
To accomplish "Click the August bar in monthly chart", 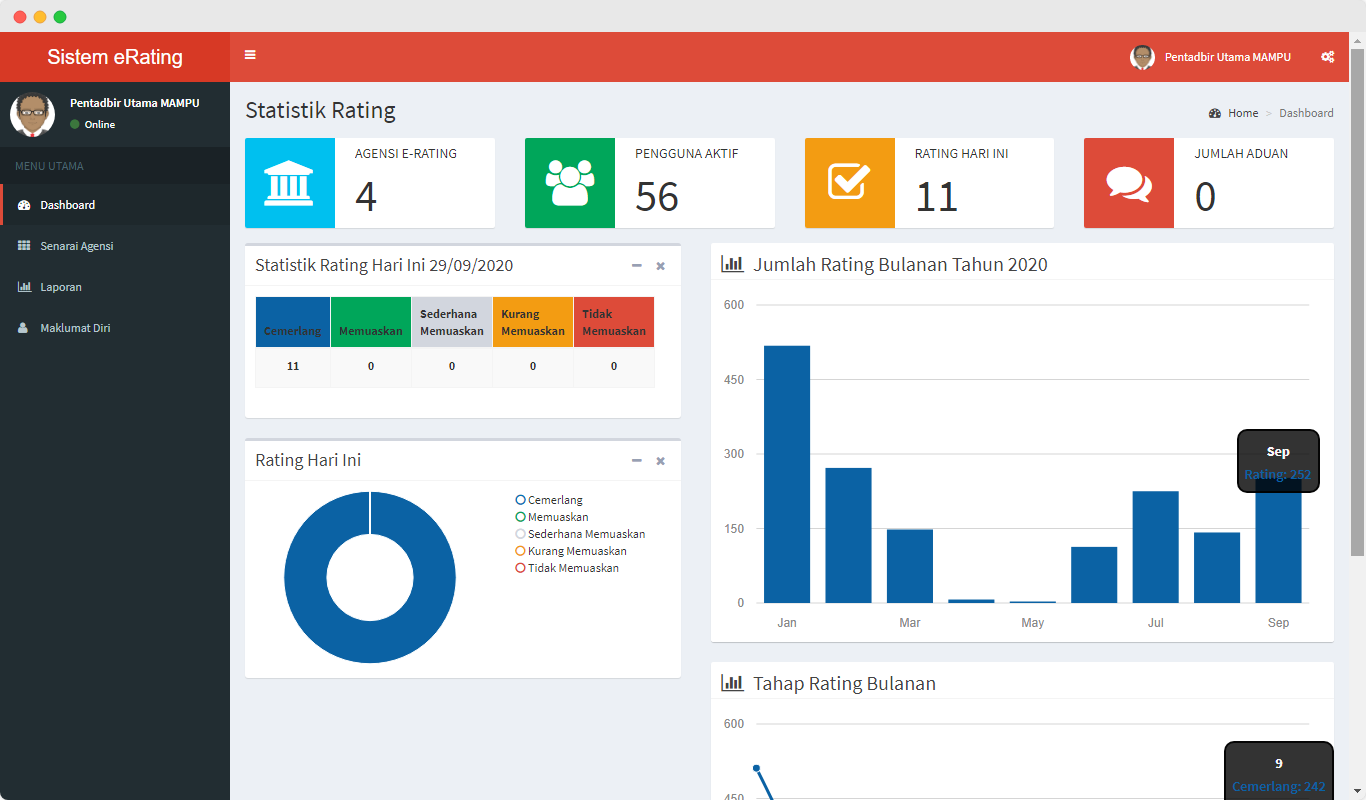I will click(x=1217, y=568).
